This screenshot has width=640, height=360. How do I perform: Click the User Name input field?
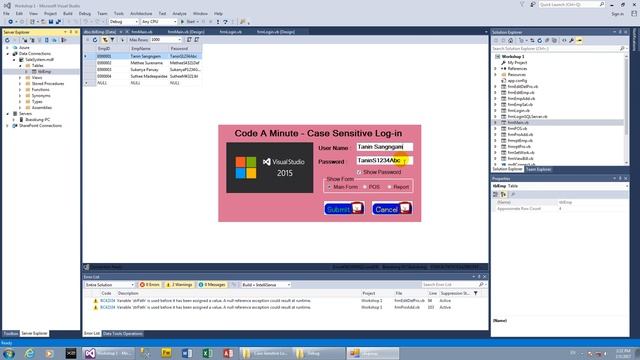click(x=384, y=147)
